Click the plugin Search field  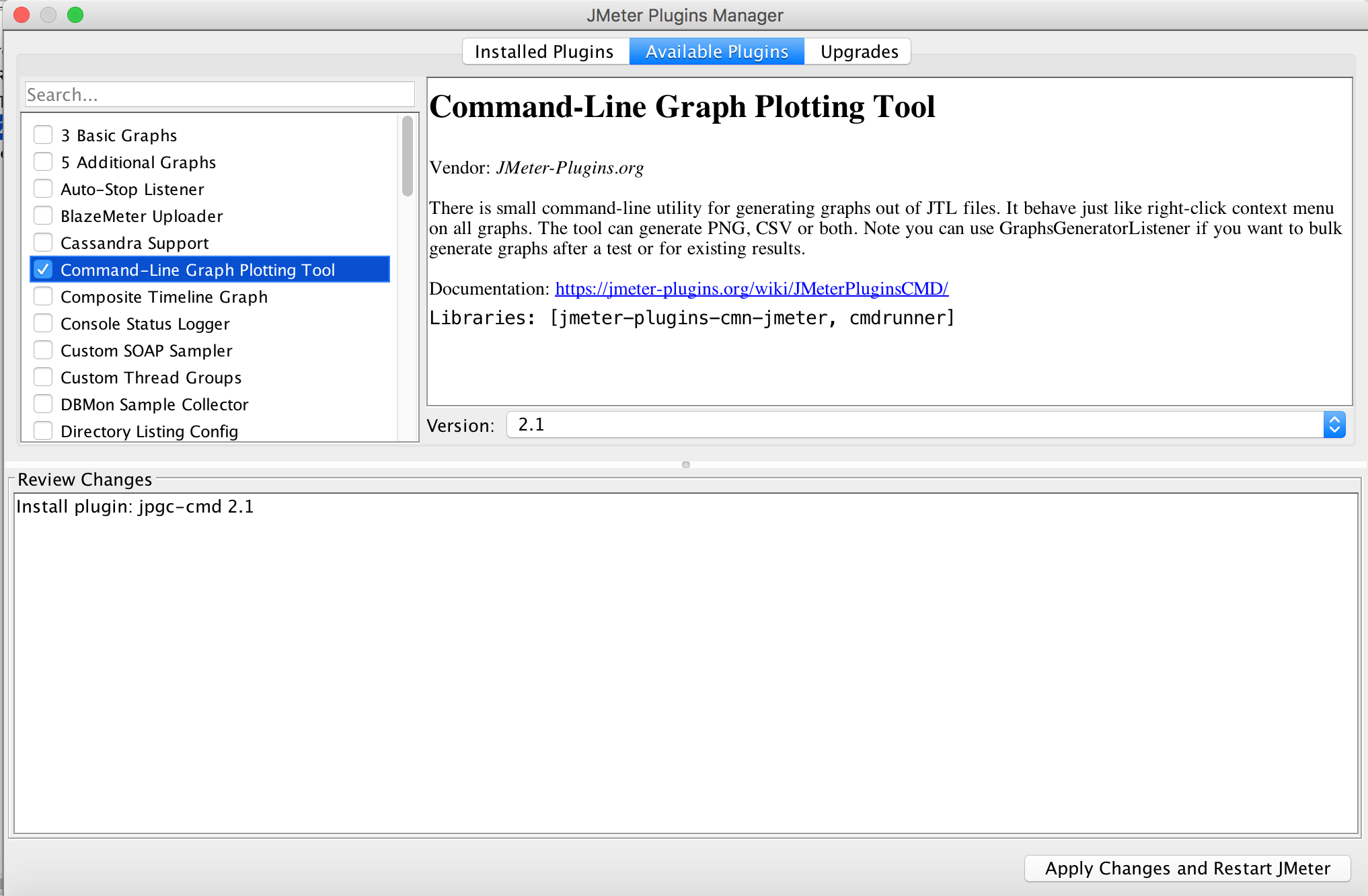219,95
